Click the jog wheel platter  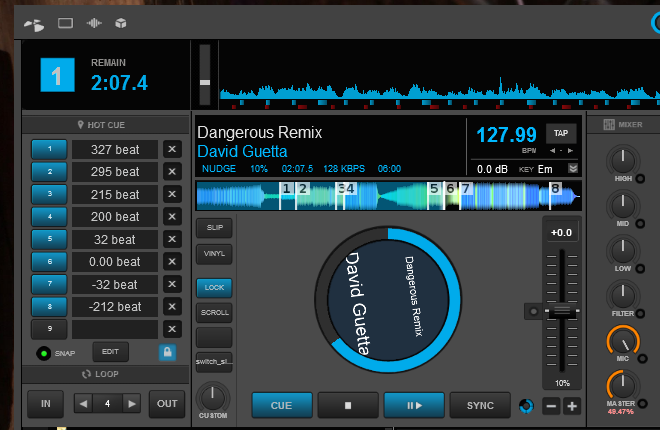pyautogui.click(x=388, y=300)
